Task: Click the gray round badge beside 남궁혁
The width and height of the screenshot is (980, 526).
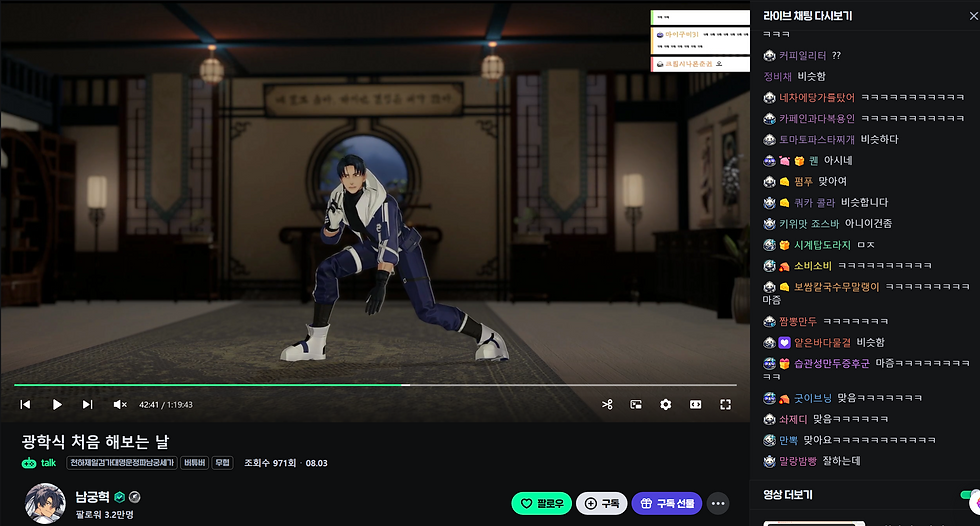Action: point(134,497)
